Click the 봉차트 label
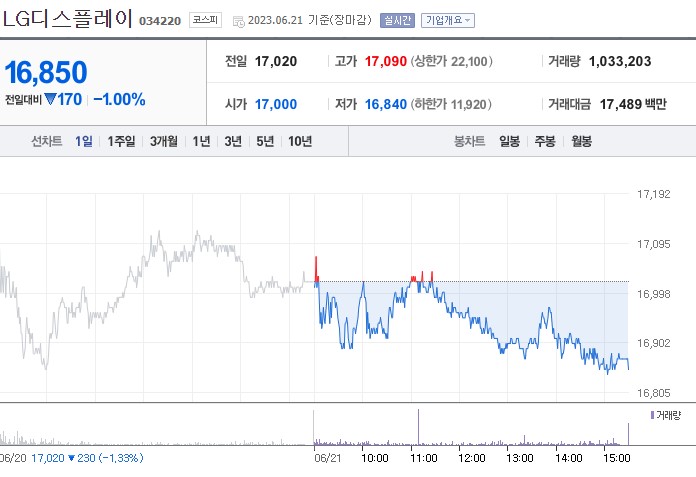696x477 pixels. click(x=469, y=141)
